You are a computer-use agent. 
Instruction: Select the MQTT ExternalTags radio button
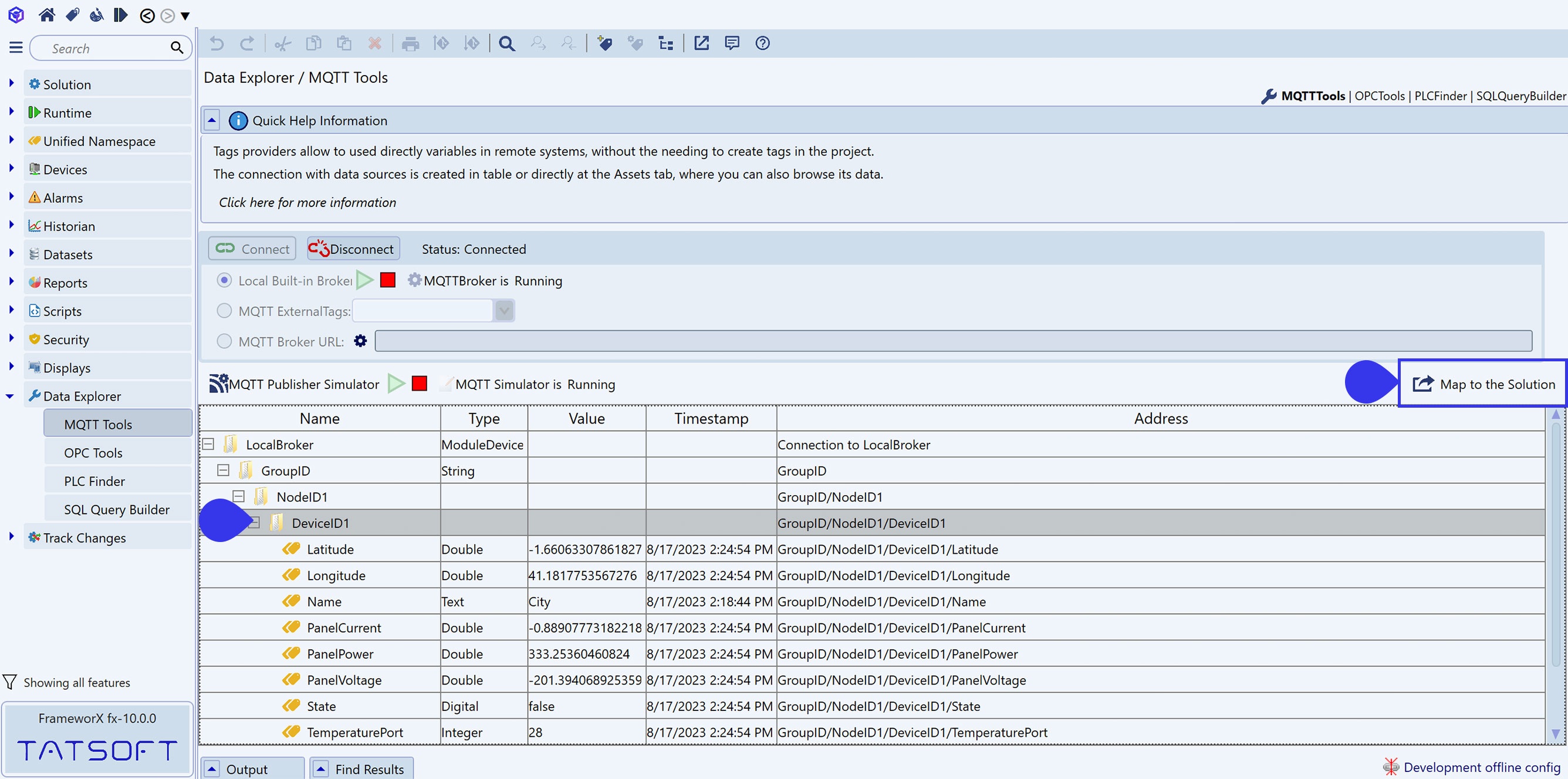click(224, 311)
